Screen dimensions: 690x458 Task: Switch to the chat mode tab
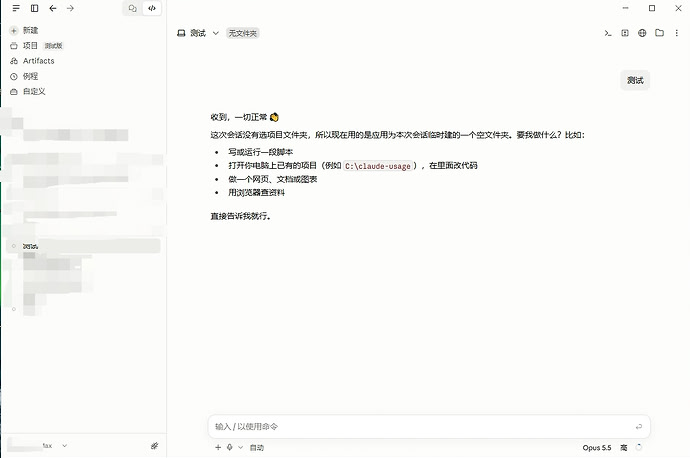(132, 8)
